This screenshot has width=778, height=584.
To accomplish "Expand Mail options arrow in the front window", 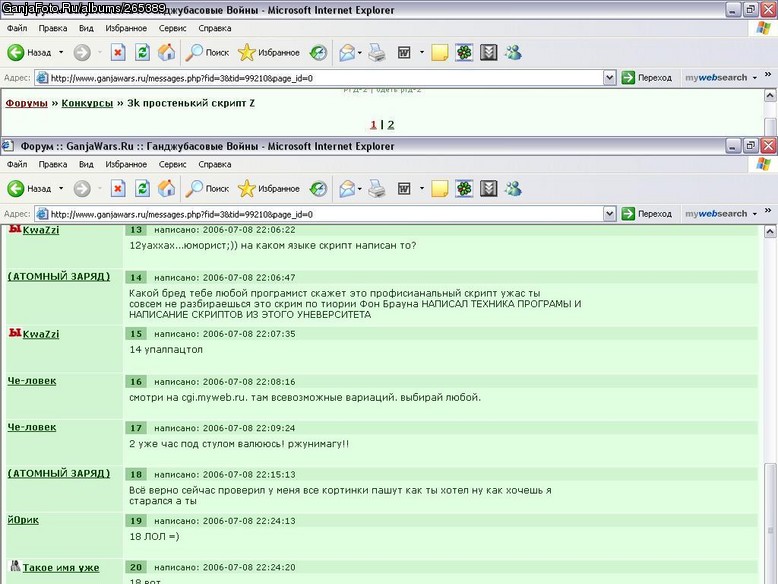I will coord(360,189).
